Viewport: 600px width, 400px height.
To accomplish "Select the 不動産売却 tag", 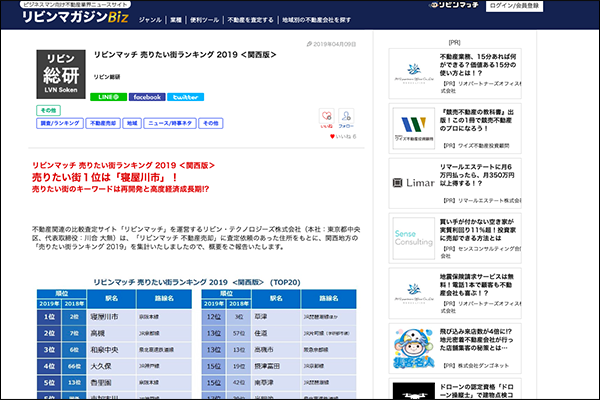I will [102, 123].
